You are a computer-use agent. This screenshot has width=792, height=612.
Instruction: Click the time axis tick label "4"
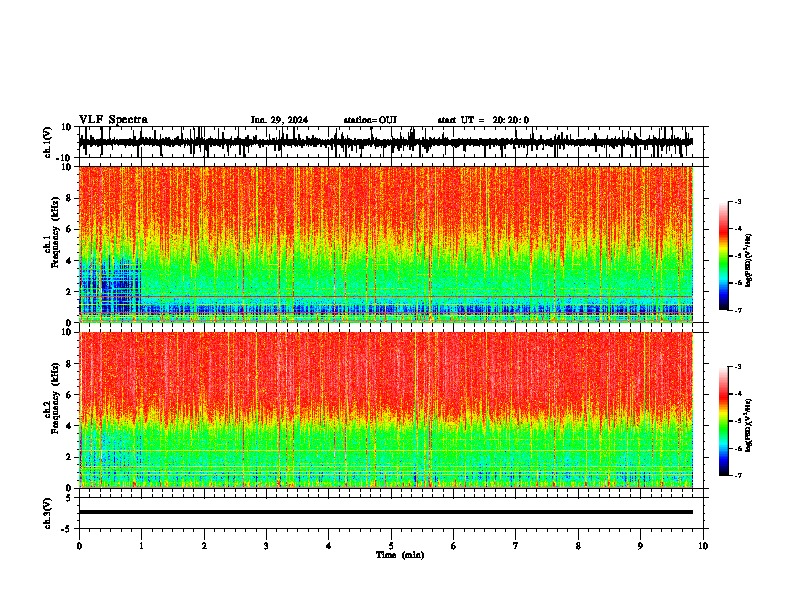click(x=329, y=546)
